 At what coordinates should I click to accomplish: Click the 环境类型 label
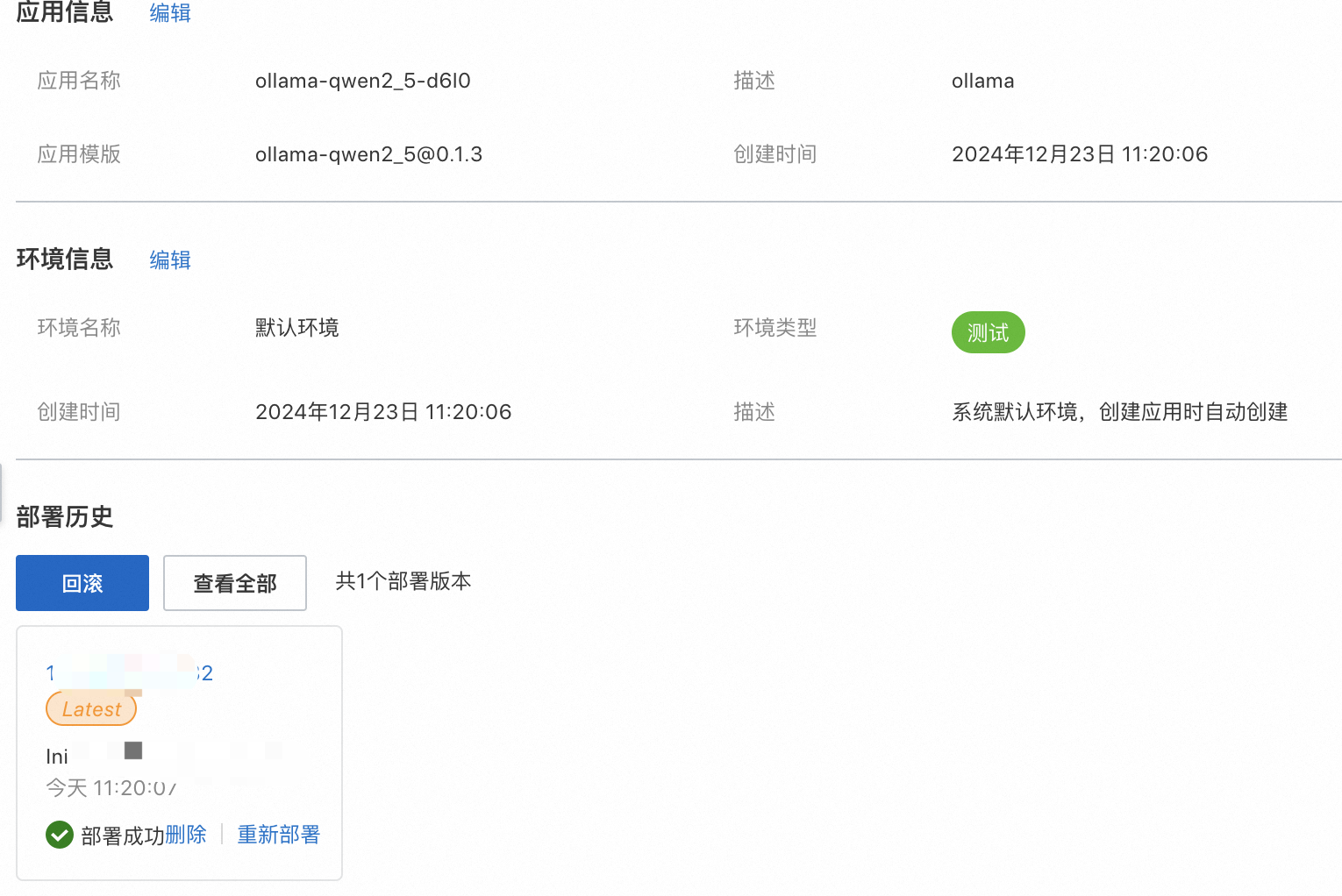[775, 328]
